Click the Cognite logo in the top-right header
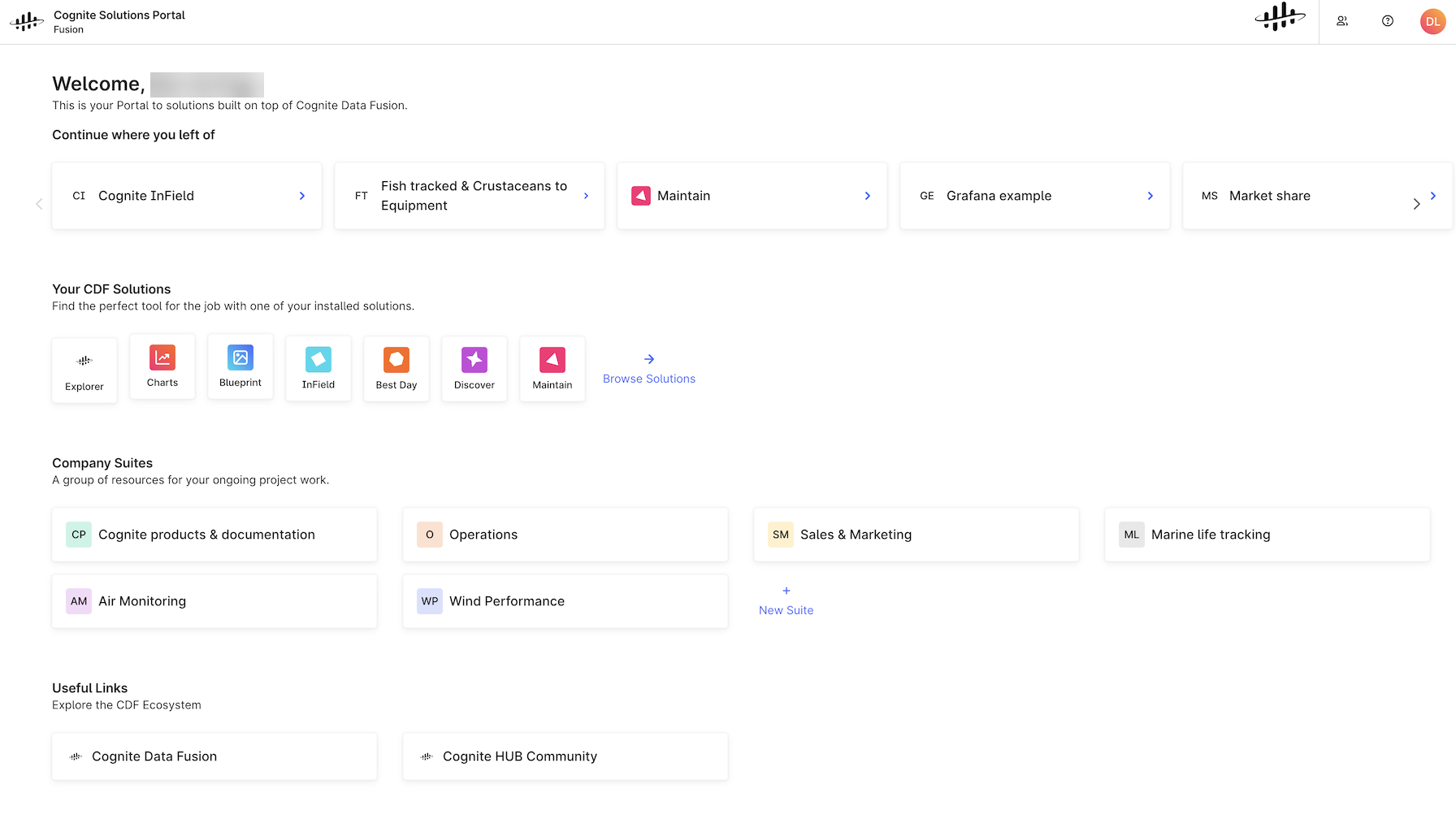Screen dimensions: 1456x819 (x=1280, y=16)
